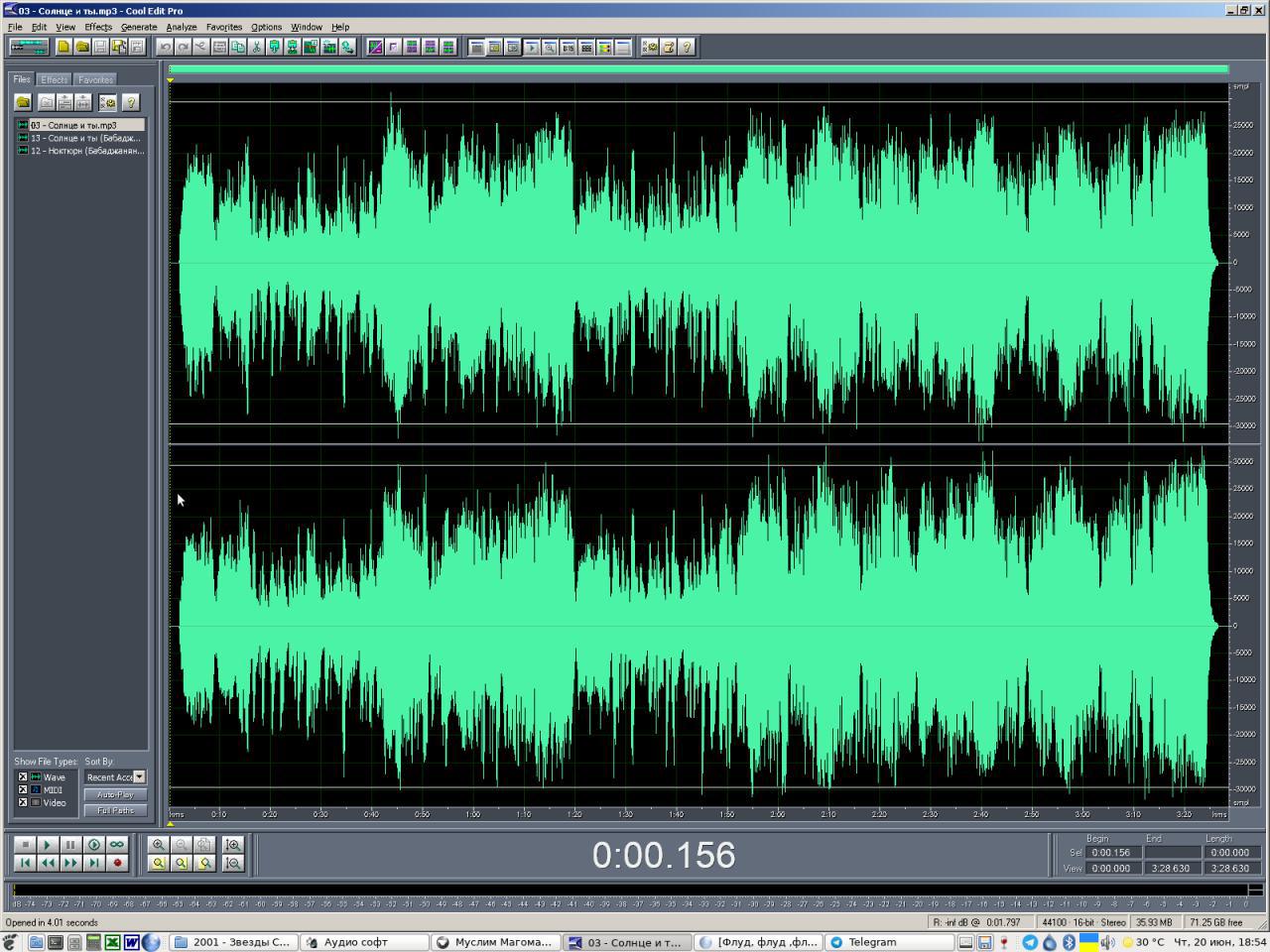Image resolution: width=1270 pixels, height=952 pixels.
Task: Zoom out vertically with the icon
Action: click(233, 863)
